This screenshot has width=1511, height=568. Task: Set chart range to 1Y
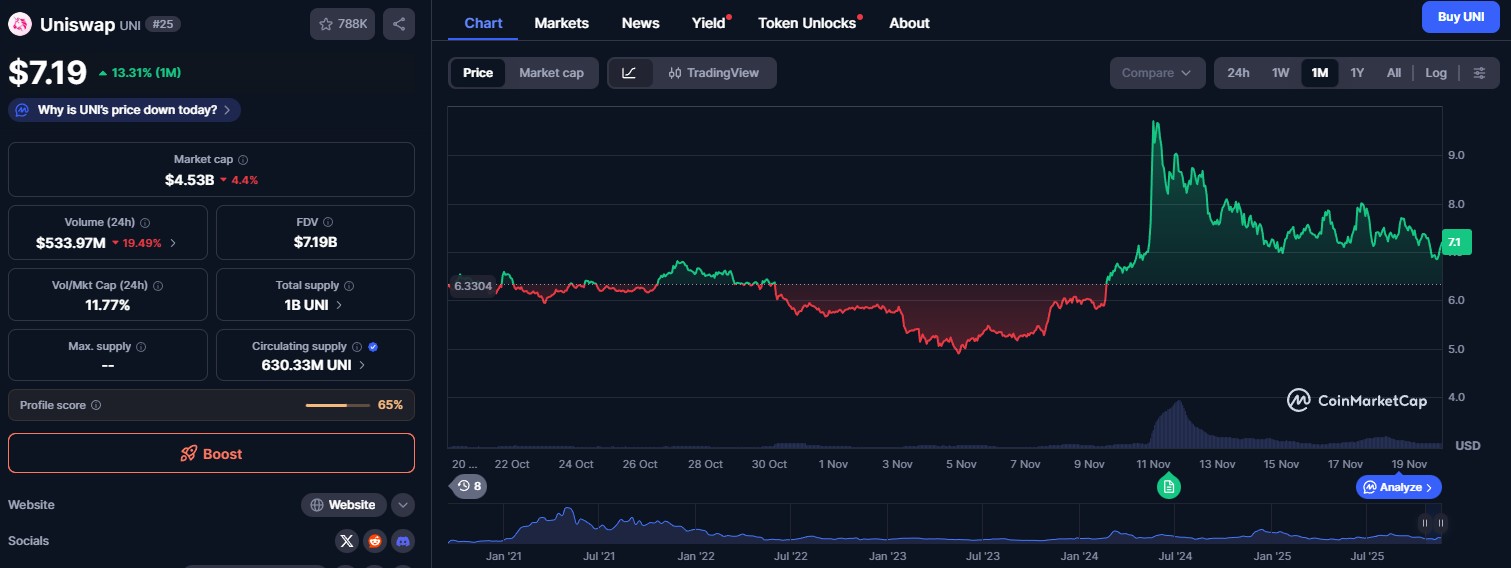coord(1357,73)
